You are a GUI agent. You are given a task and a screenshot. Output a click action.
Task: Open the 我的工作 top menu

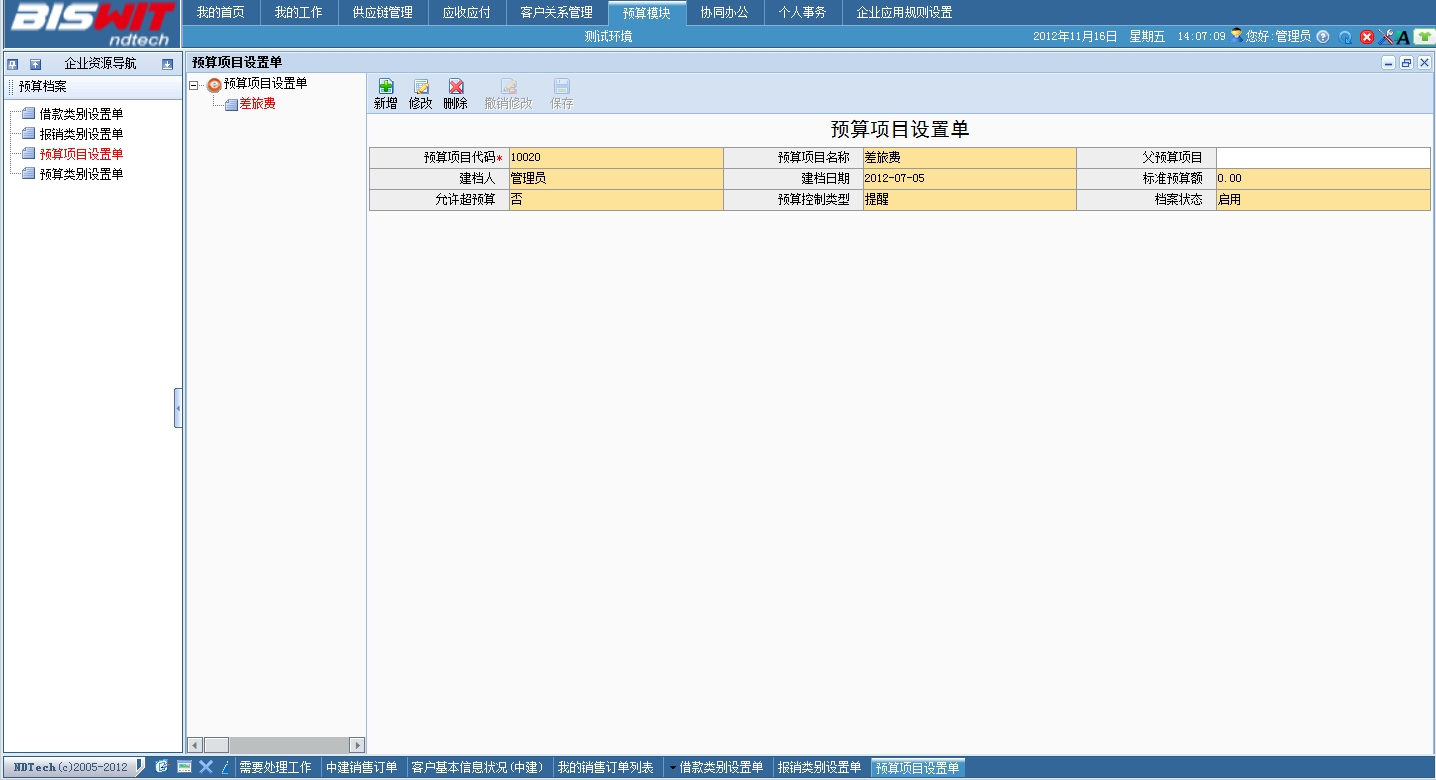point(299,13)
